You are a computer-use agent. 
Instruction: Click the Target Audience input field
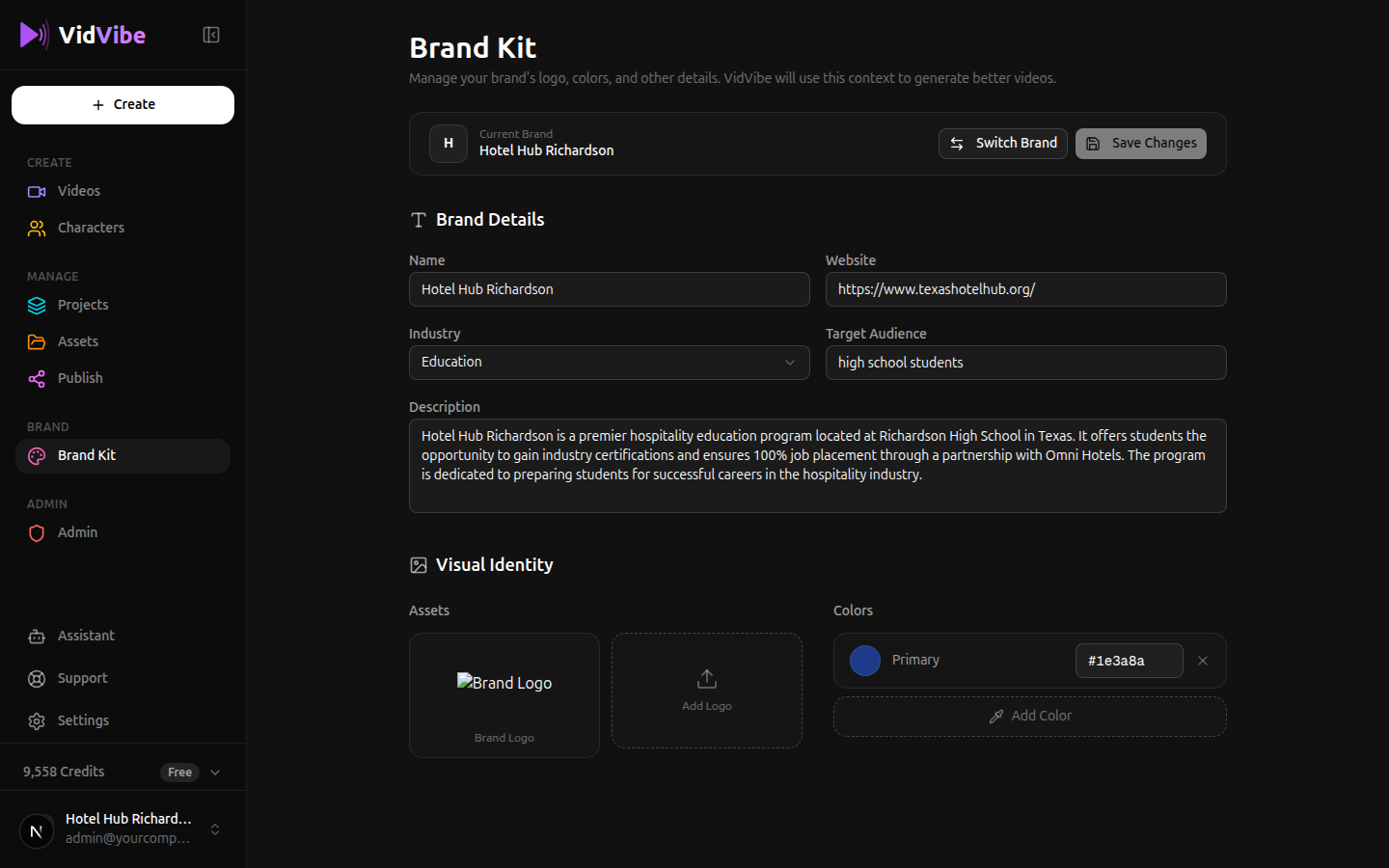pos(1026,363)
